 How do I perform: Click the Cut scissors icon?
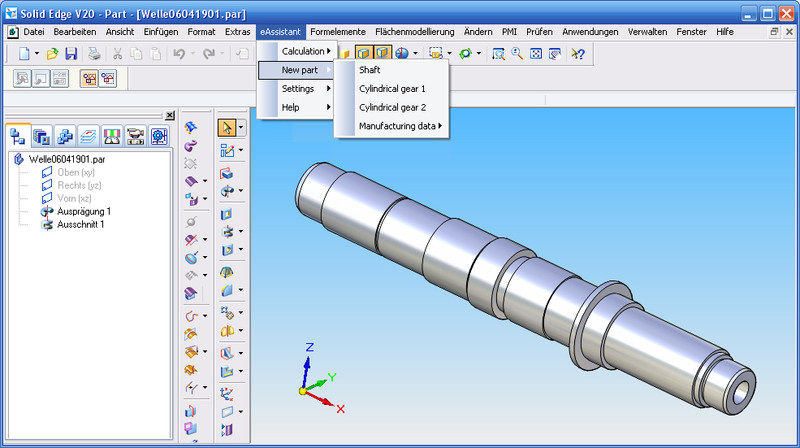tap(118, 53)
